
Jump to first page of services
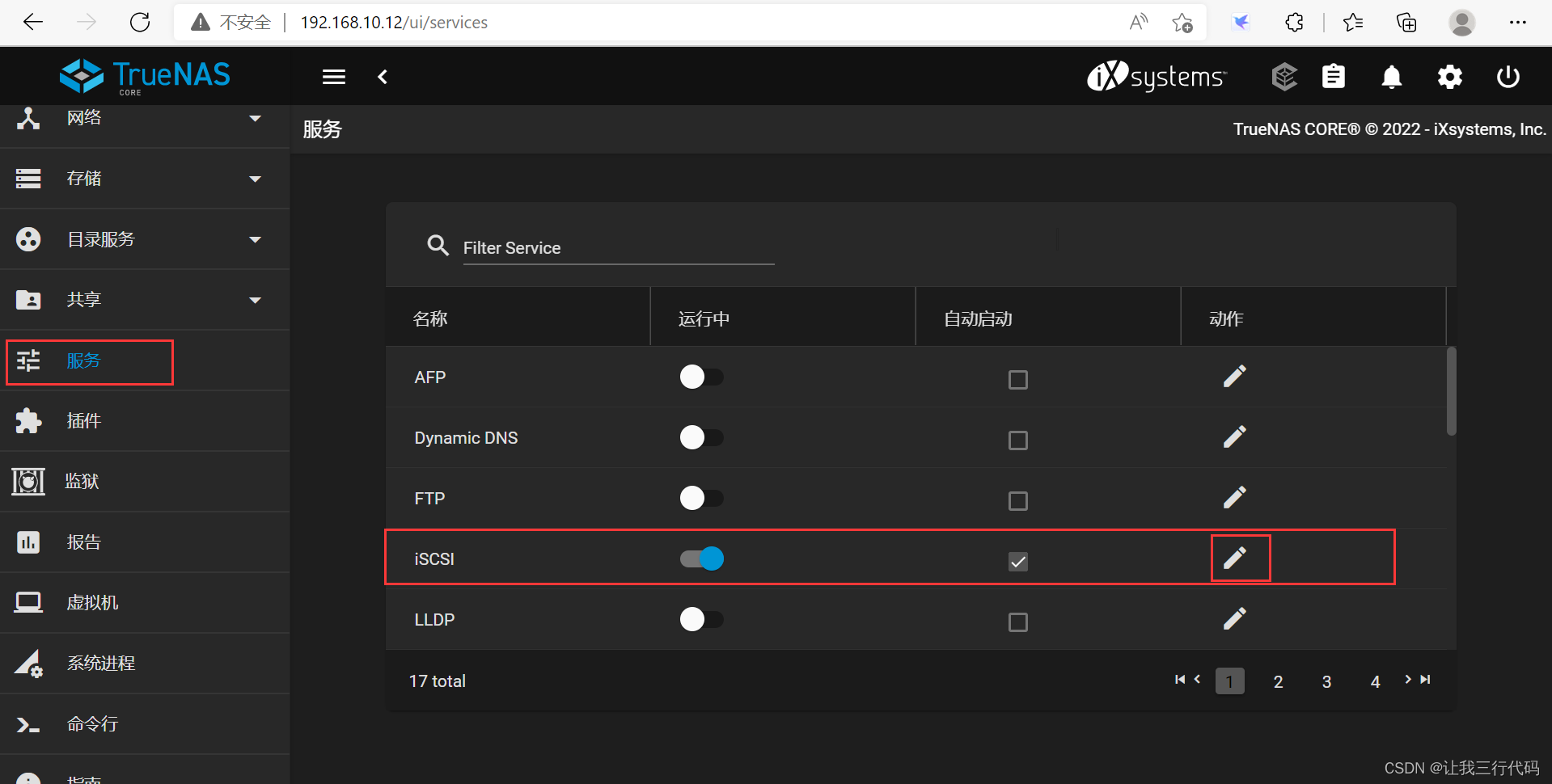[1180, 680]
